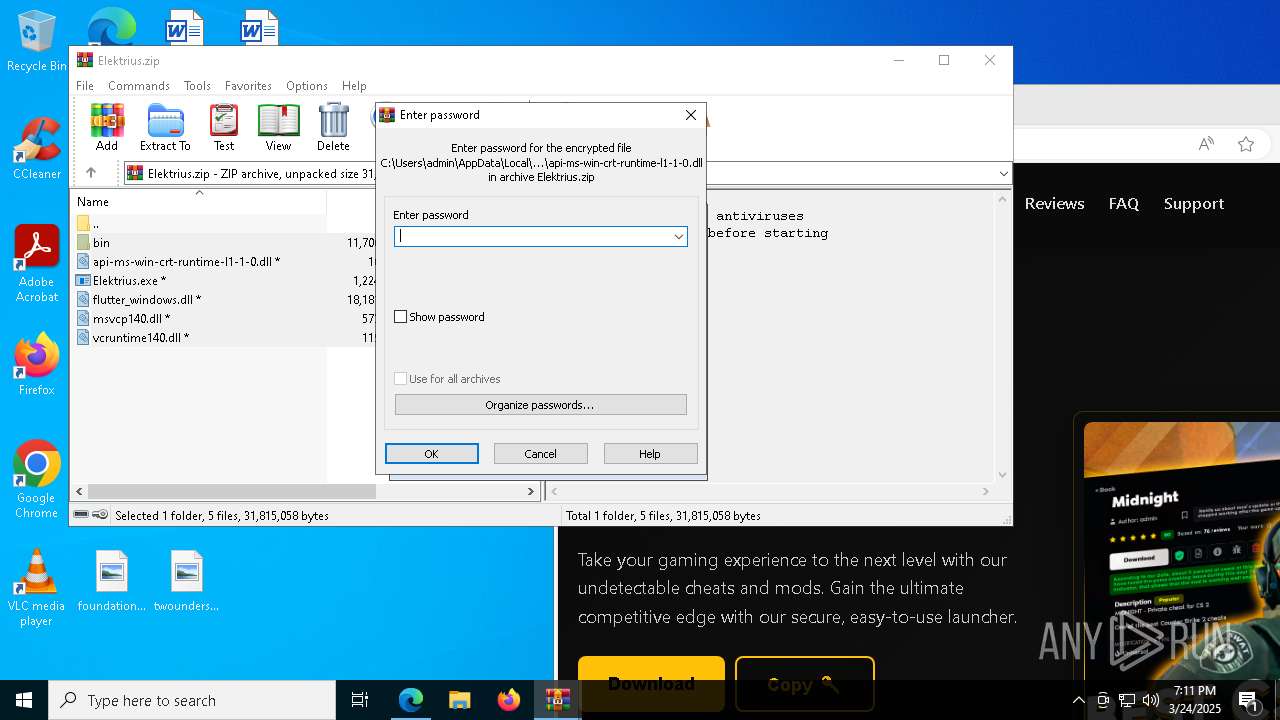Open Adobe Acrobat desktop shortcut
Viewport: 1280px width, 720px height.
pos(36,264)
